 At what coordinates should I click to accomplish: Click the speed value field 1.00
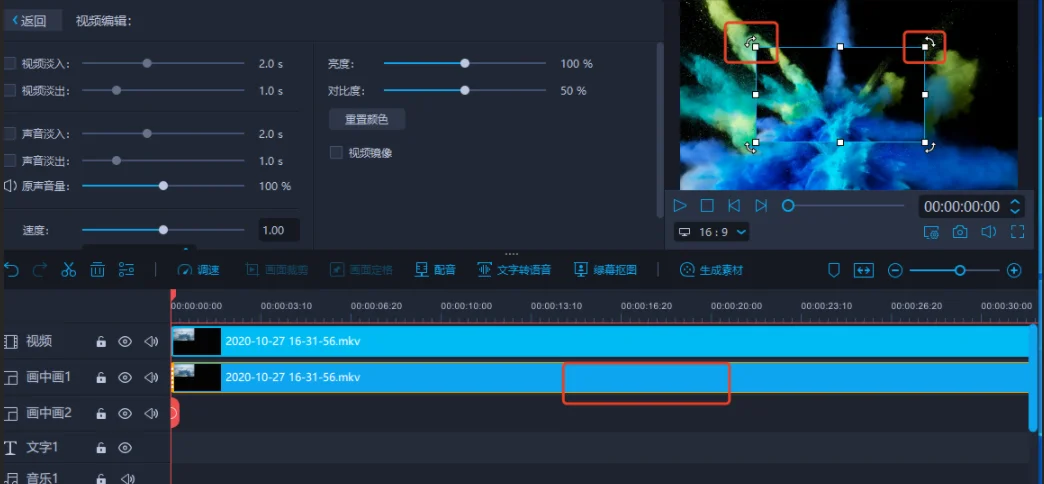click(279, 230)
